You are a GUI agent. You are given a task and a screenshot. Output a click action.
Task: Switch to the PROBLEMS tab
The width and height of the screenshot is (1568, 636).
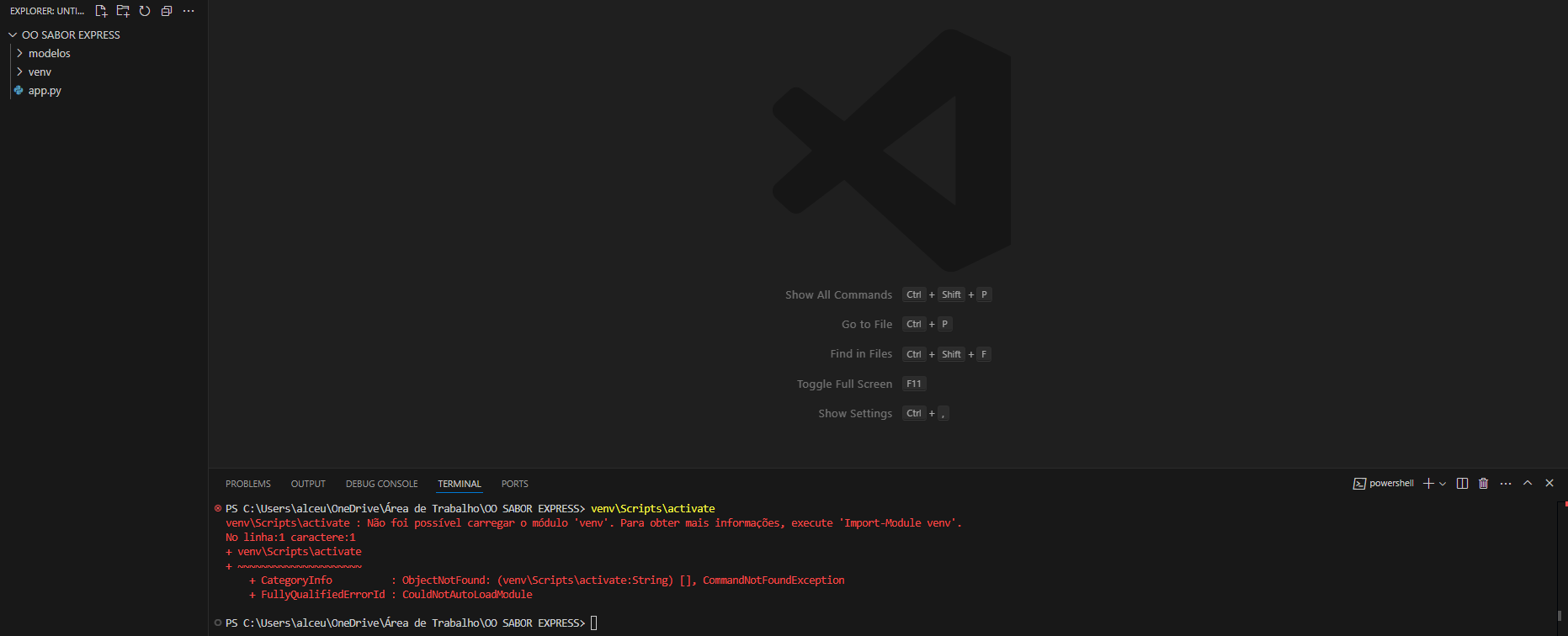(248, 484)
